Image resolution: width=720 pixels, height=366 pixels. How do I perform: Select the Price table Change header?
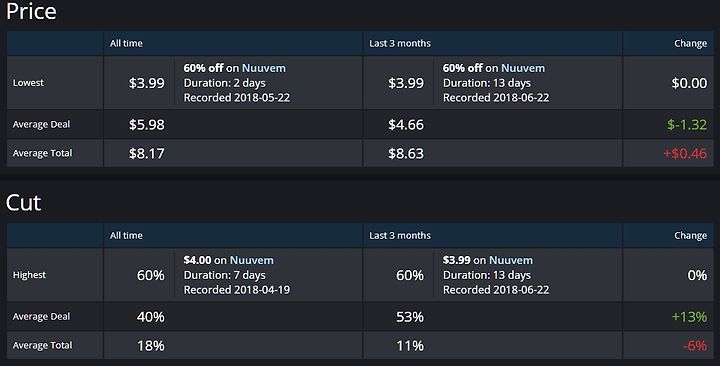coord(691,44)
